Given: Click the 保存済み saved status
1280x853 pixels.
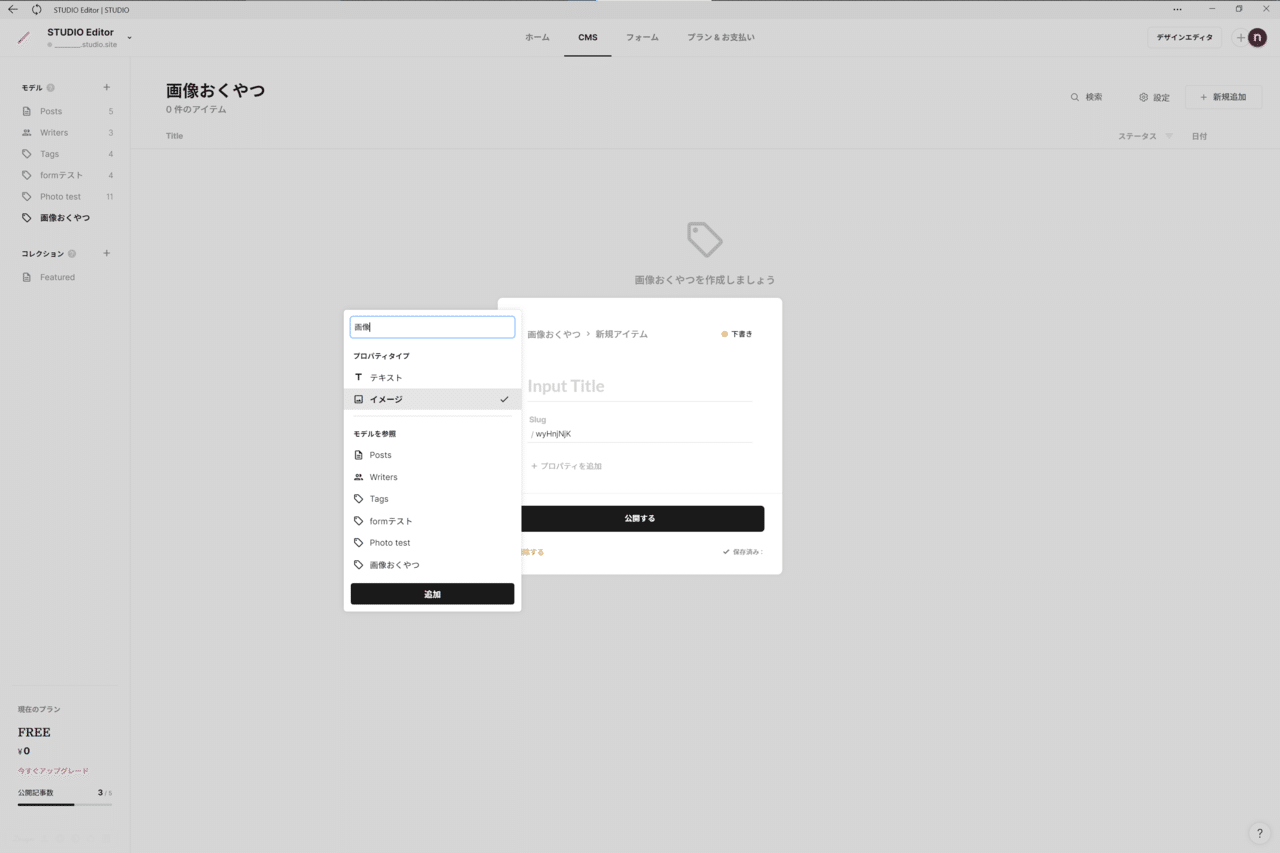Looking at the screenshot, I should click(742, 552).
